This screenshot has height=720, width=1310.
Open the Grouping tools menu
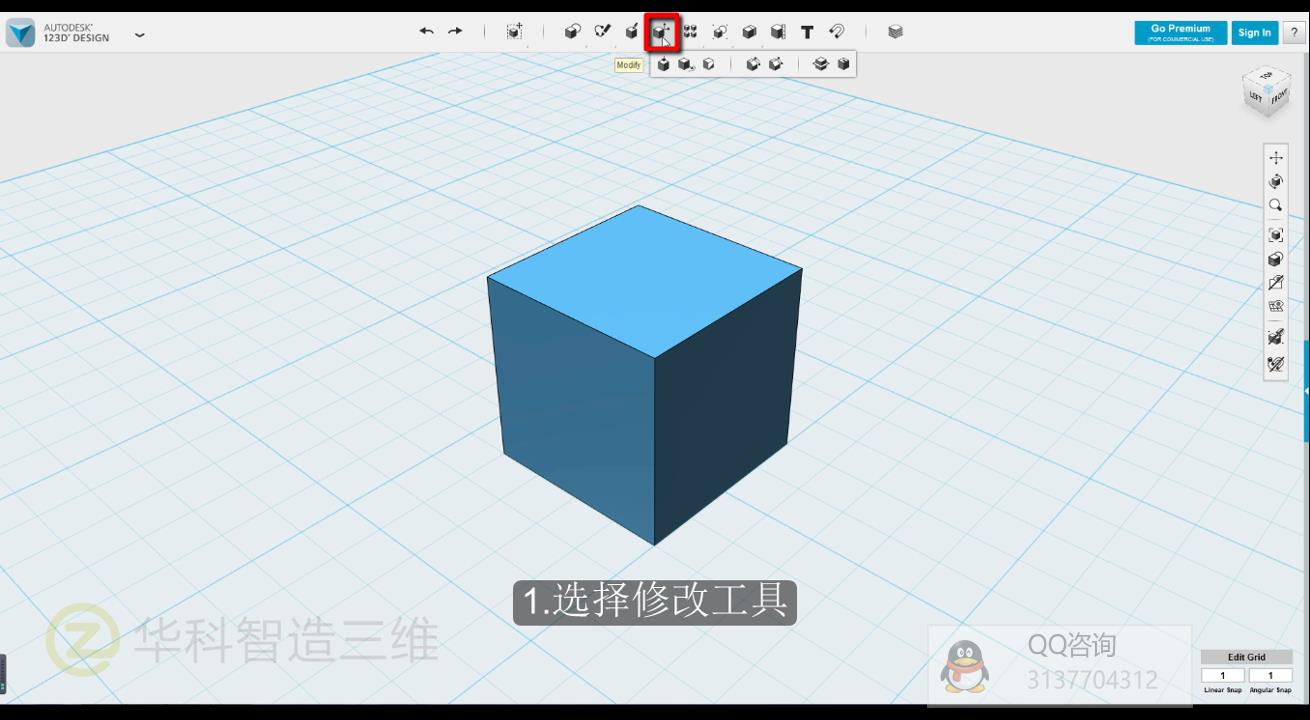pyautogui.click(x=719, y=32)
